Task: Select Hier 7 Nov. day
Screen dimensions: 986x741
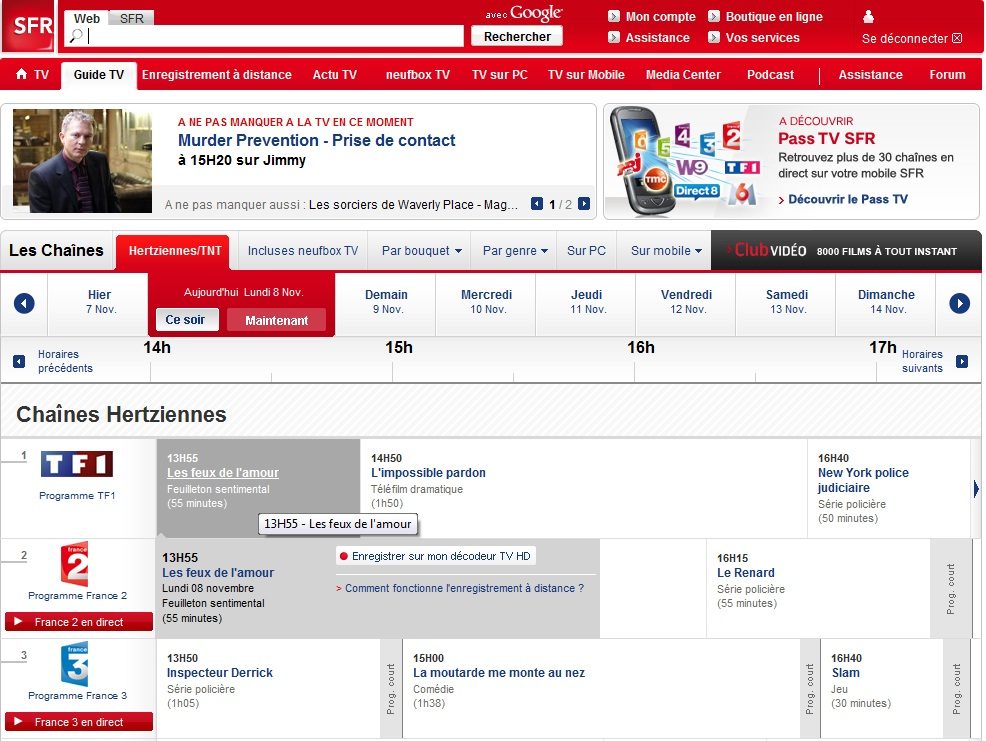Action: pos(99,302)
